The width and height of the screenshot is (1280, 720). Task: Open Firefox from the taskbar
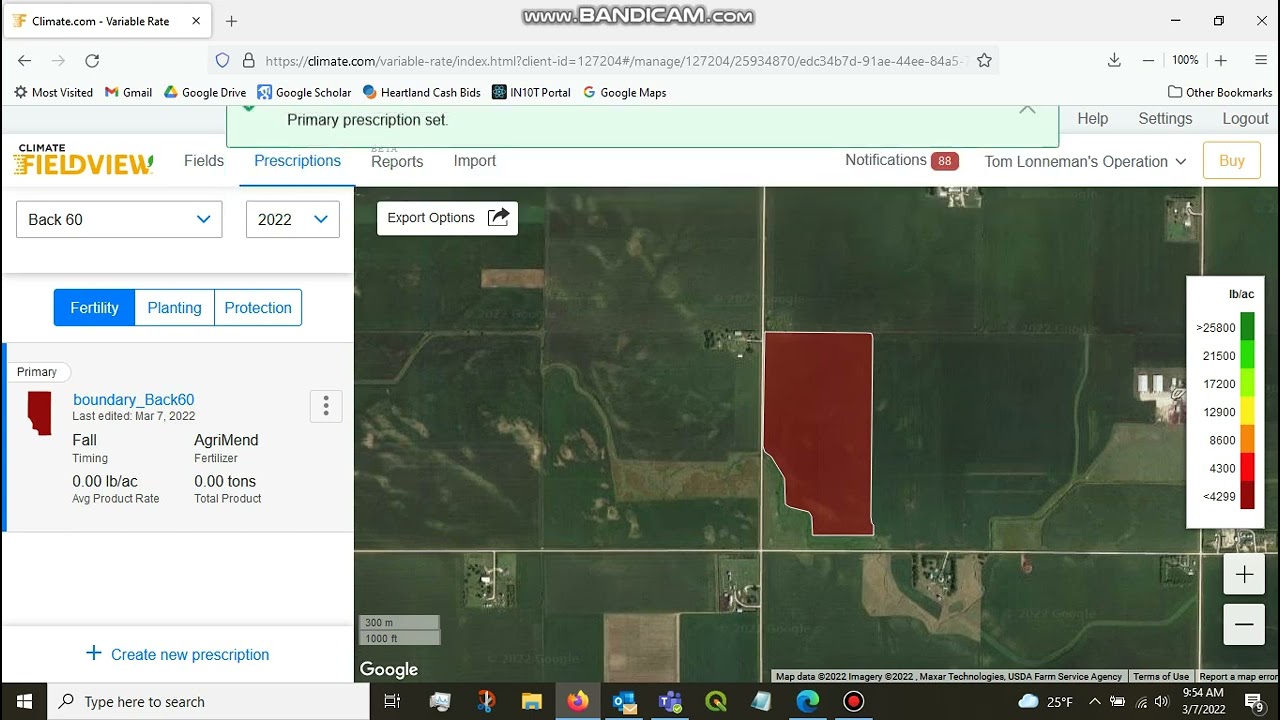[578, 701]
